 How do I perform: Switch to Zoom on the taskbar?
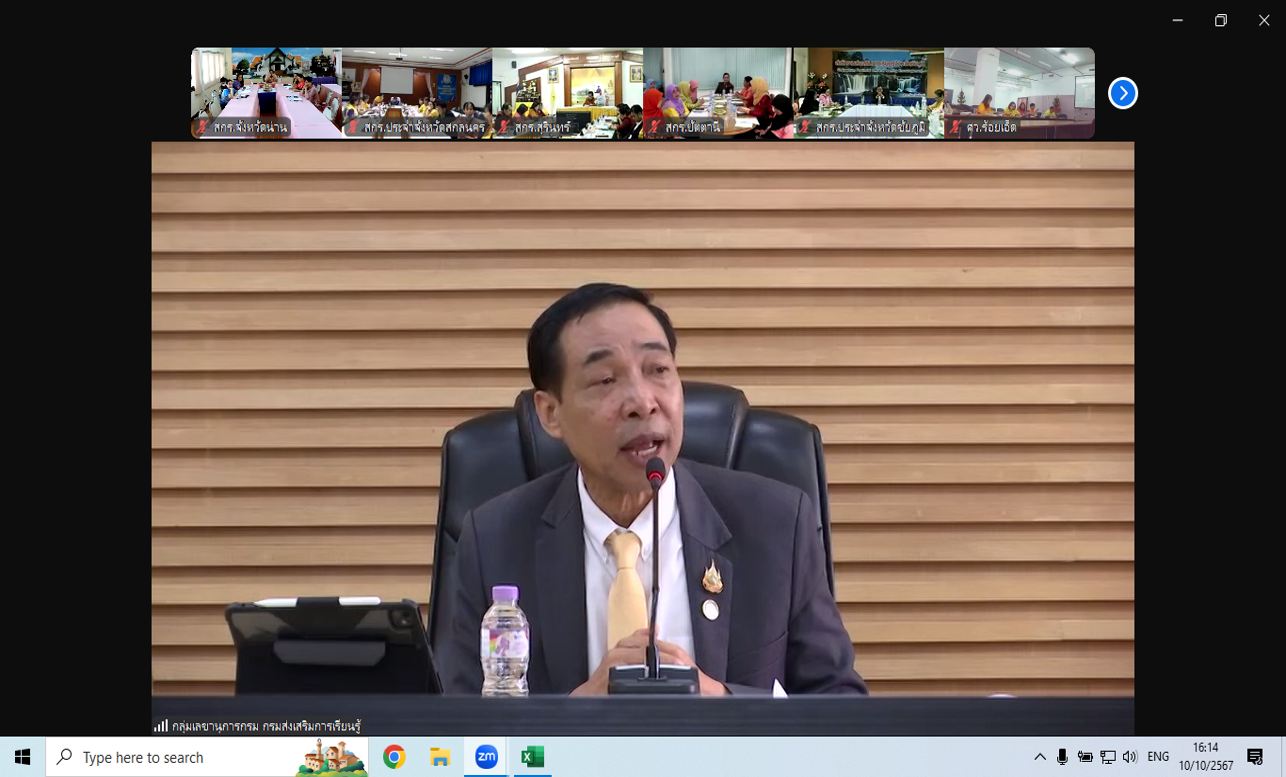(x=486, y=757)
